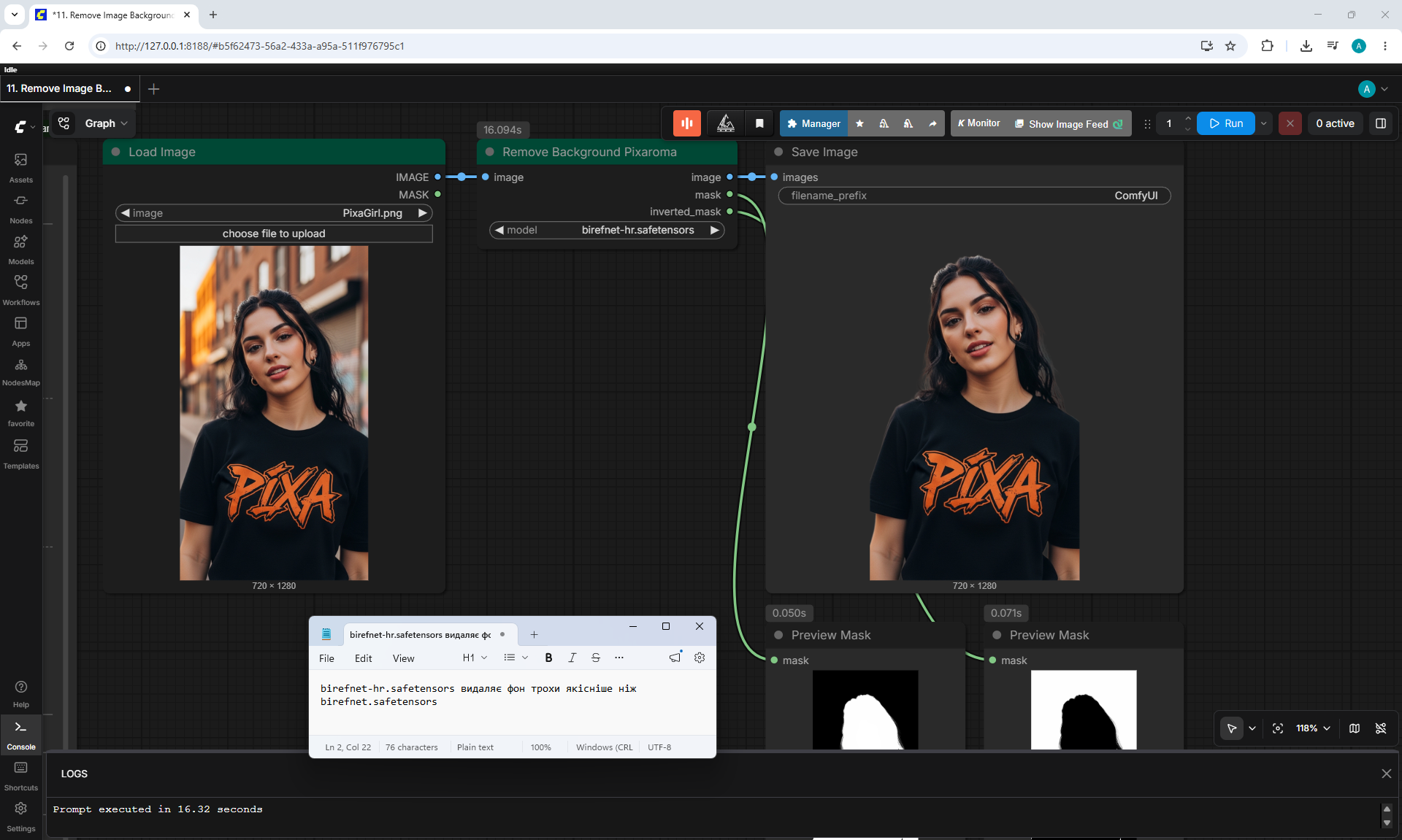Image resolution: width=1402 pixels, height=840 pixels.
Task: Open the favorite star sidebar panel
Action: click(21, 412)
